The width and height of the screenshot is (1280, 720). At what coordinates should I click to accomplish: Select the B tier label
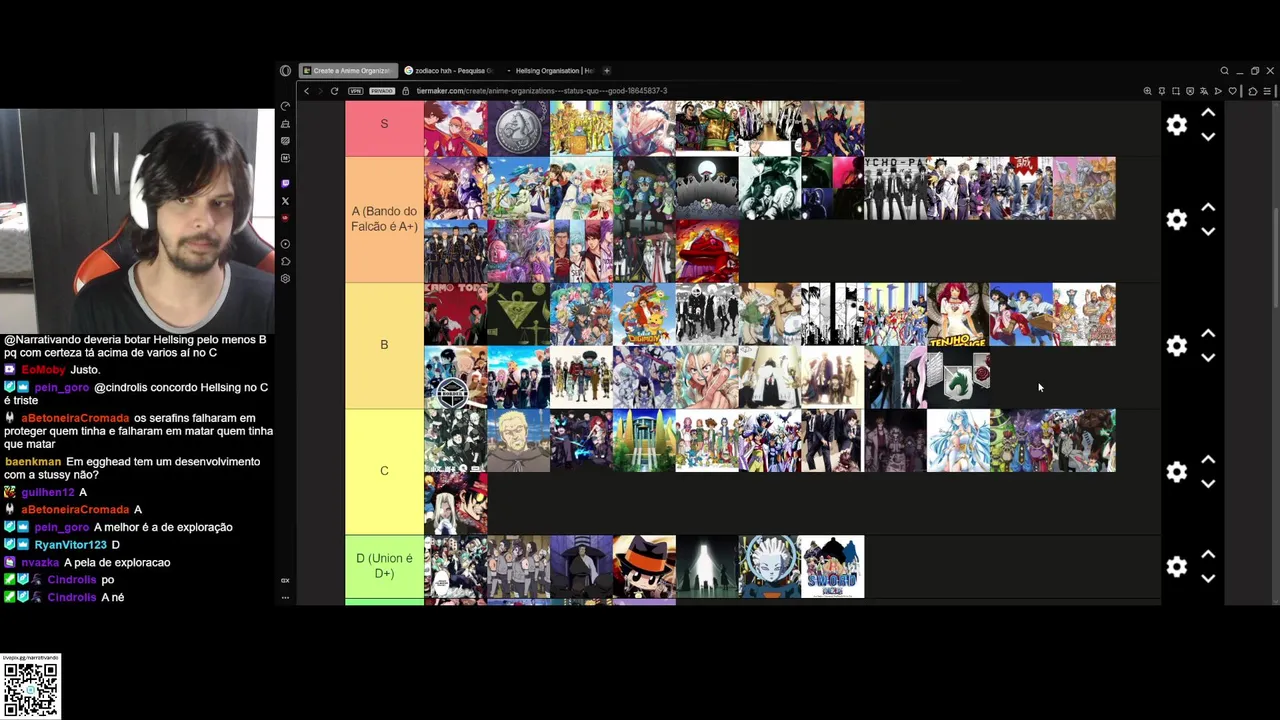point(384,345)
